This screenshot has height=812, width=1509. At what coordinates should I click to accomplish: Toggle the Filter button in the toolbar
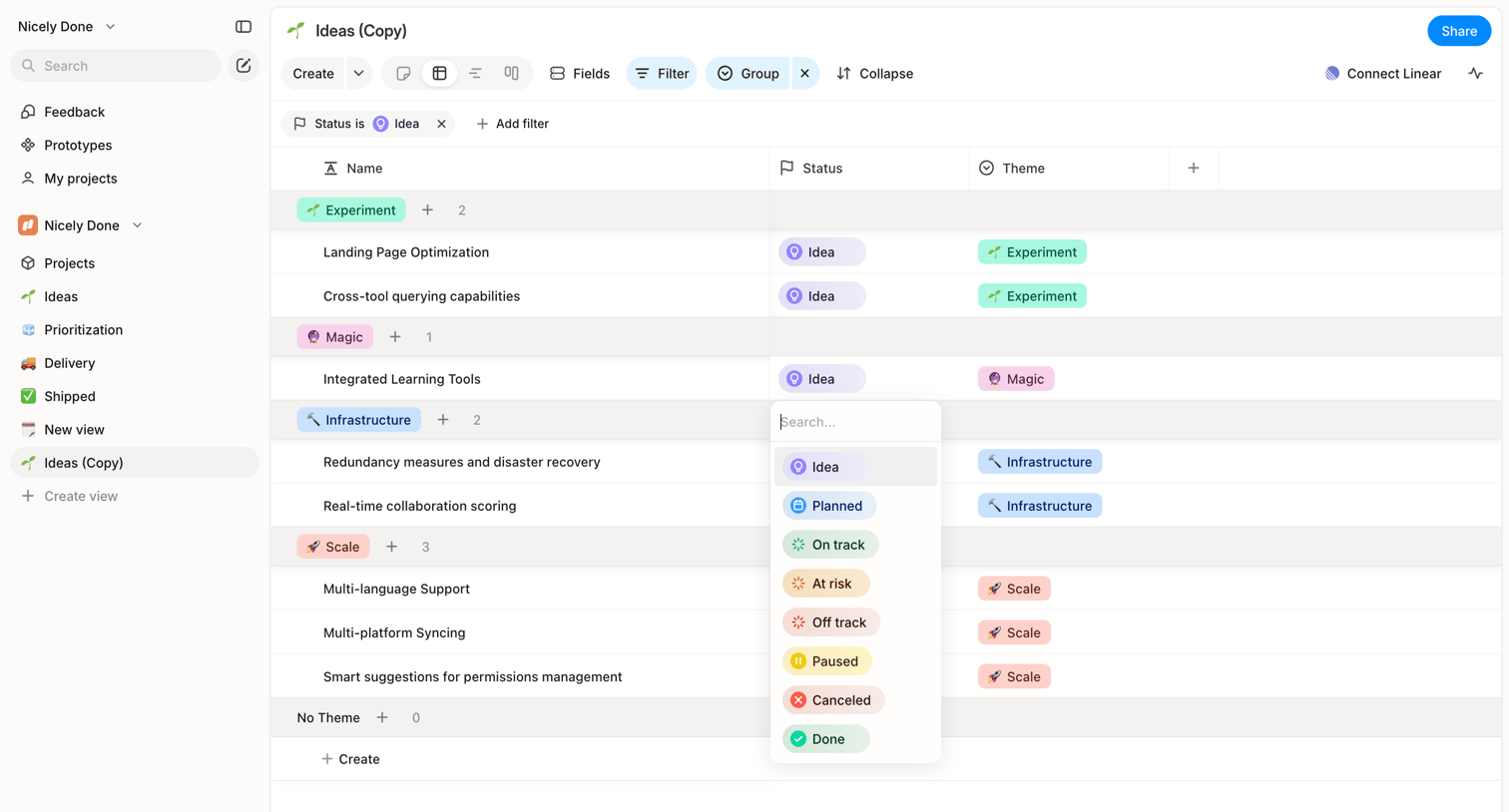pyautogui.click(x=662, y=74)
